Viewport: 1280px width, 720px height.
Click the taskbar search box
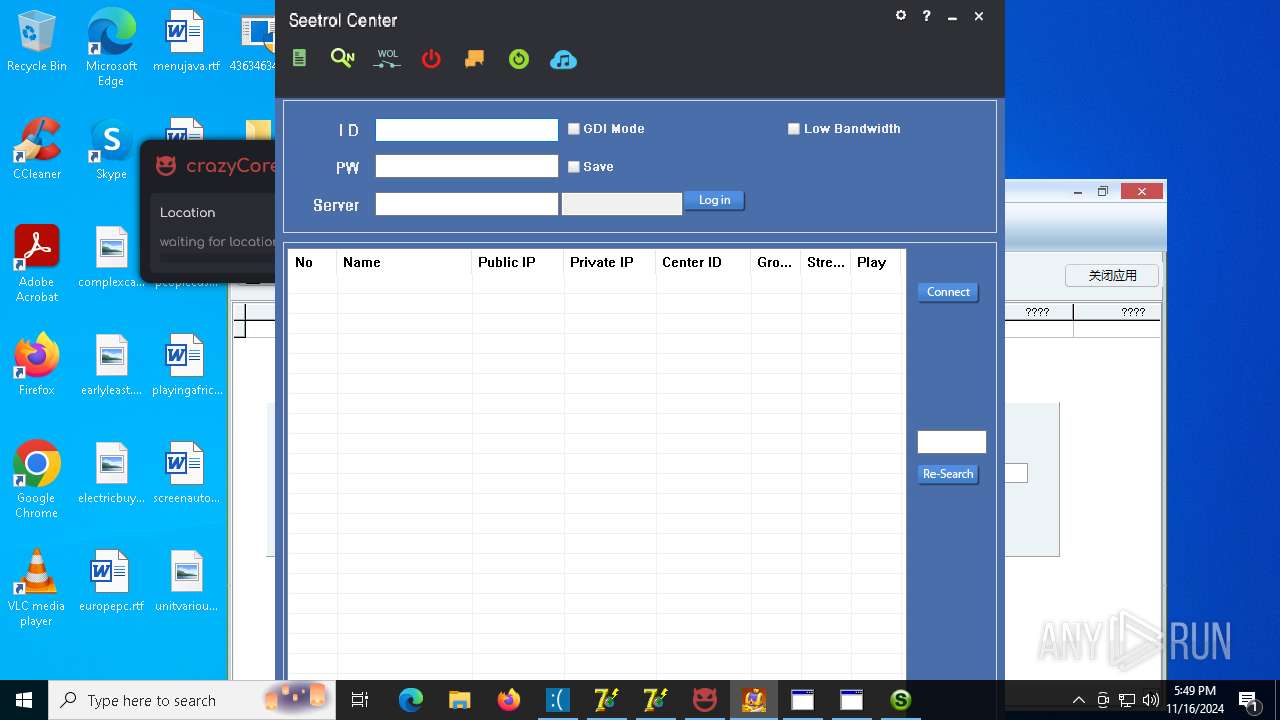(192, 700)
